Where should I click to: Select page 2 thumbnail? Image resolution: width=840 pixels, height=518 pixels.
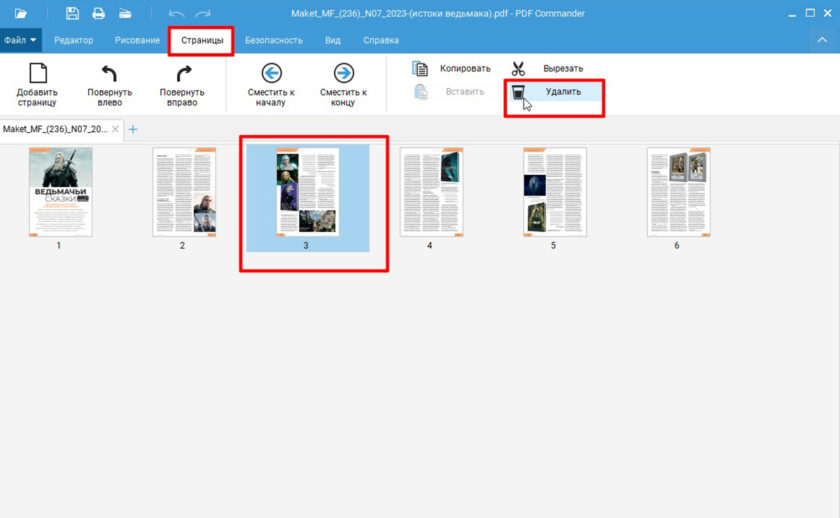pyautogui.click(x=184, y=192)
